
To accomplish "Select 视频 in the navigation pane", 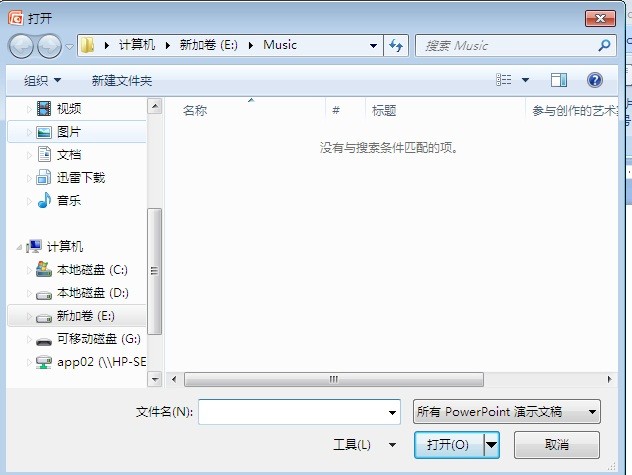I will tap(69, 108).
